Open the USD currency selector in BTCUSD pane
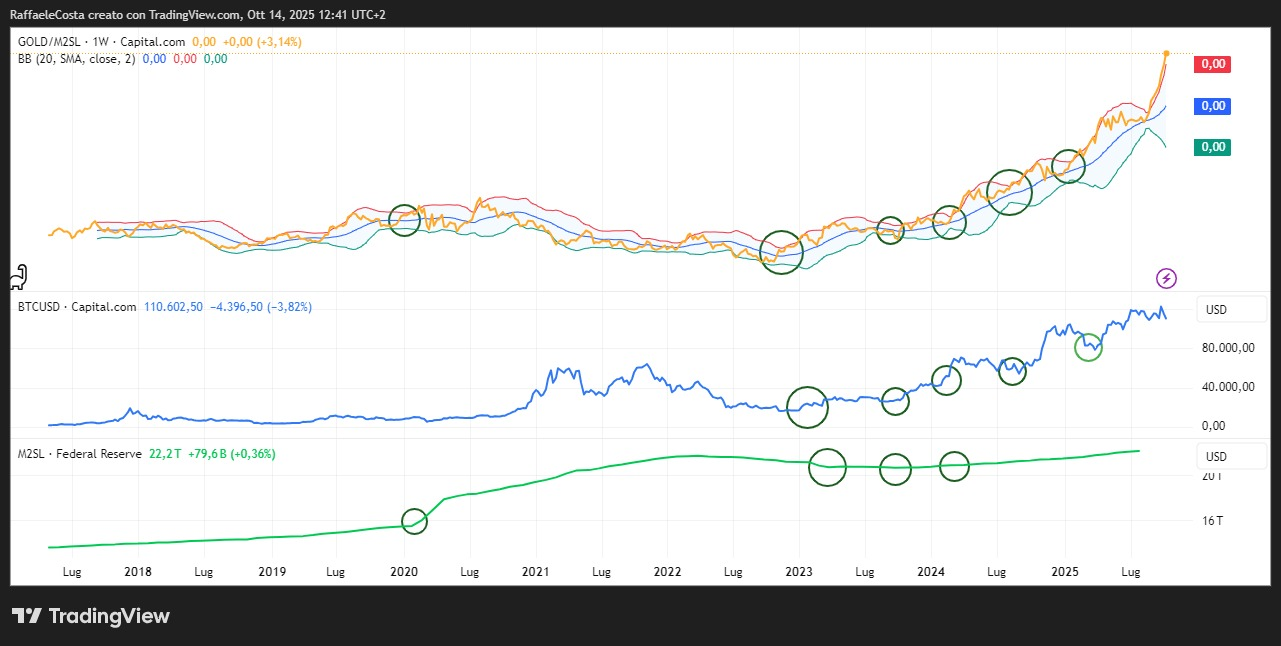This screenshot has height=646, width=1281. [x=1216, y=310]
